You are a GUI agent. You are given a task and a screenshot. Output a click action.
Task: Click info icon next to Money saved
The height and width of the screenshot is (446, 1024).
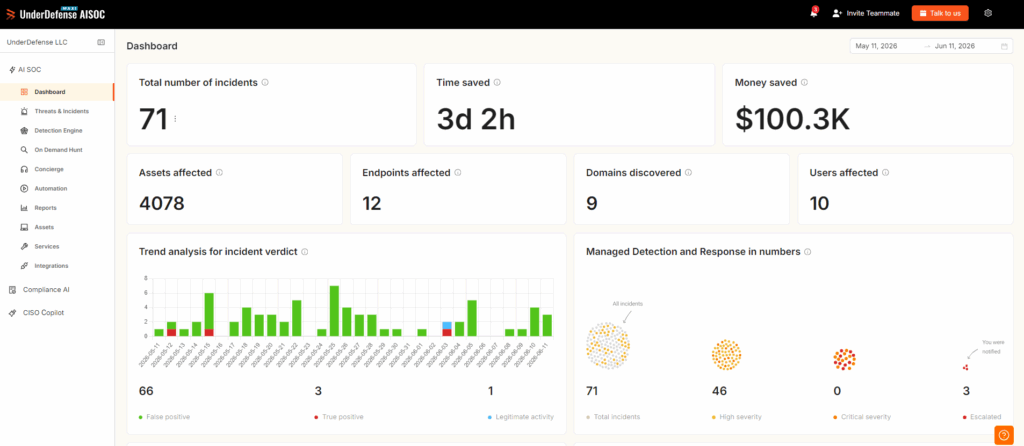[x=804, y=82]
